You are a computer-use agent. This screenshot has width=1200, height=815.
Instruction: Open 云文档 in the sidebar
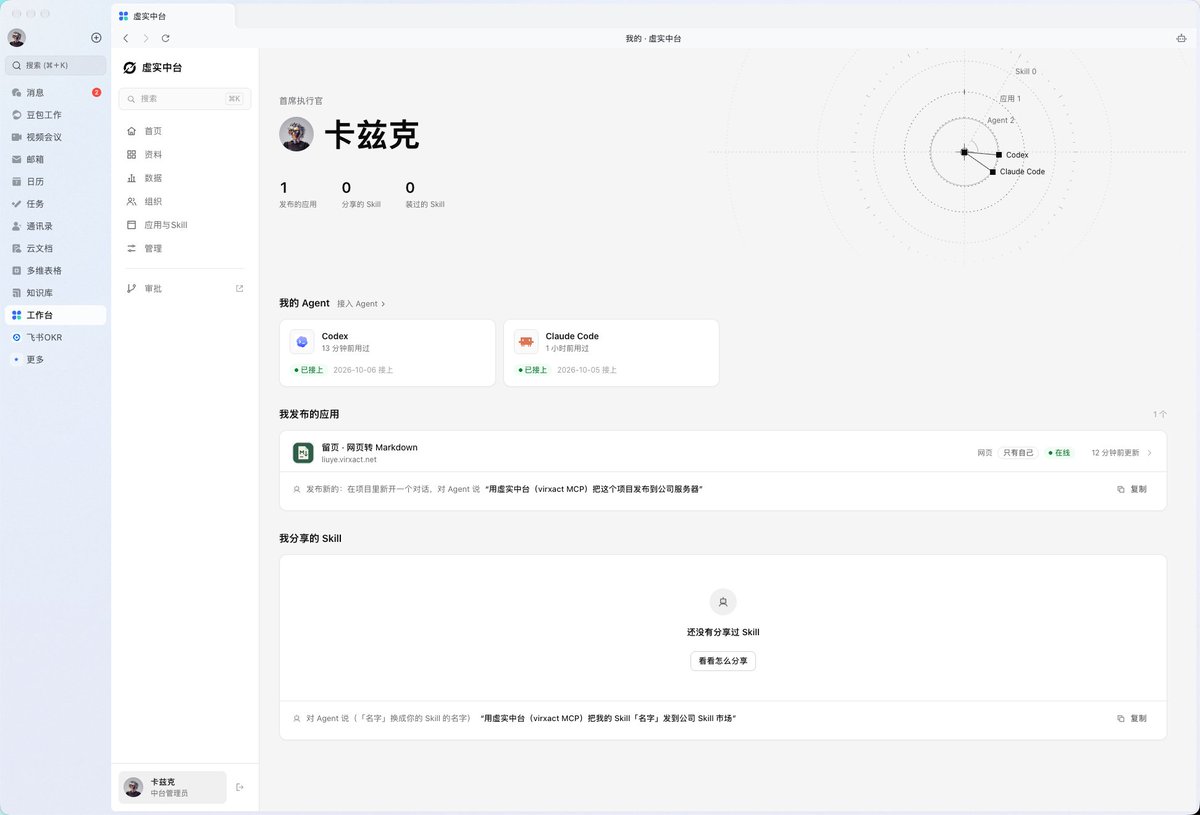(55, 248)
